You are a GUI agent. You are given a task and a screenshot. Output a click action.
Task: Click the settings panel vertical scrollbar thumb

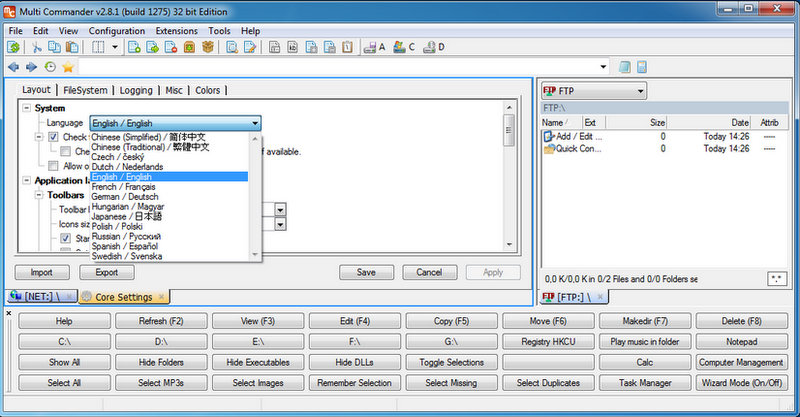(x=509, y=130)
